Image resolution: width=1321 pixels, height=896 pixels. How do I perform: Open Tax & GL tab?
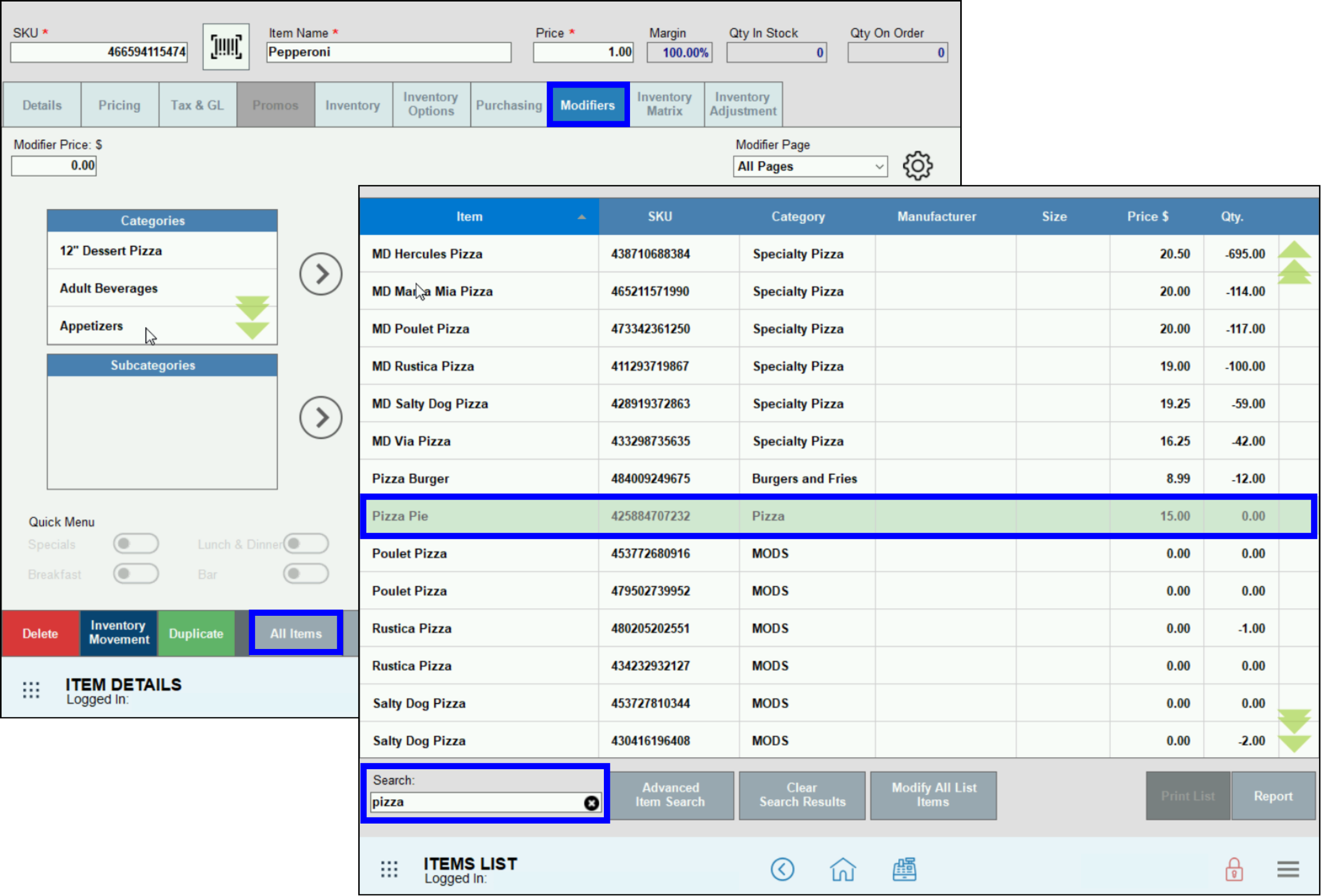click(197, 105)
